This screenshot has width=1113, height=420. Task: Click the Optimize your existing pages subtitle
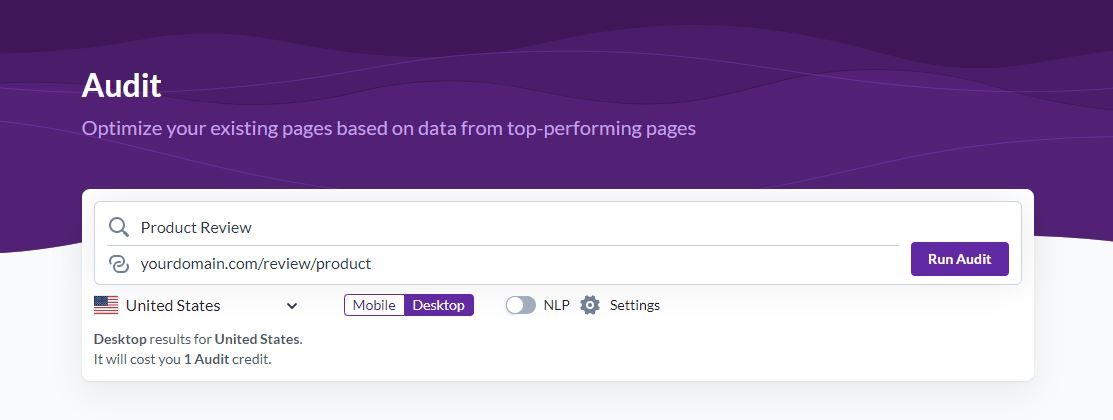coord(388,128)
